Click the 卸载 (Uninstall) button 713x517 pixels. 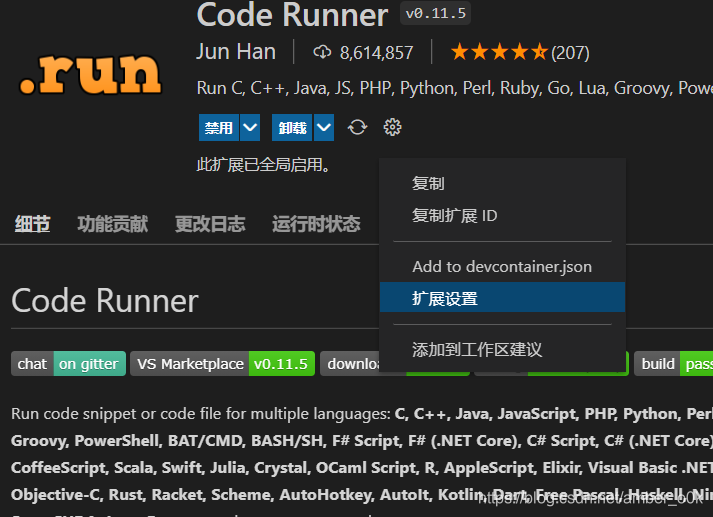click(x=292, y=128)
